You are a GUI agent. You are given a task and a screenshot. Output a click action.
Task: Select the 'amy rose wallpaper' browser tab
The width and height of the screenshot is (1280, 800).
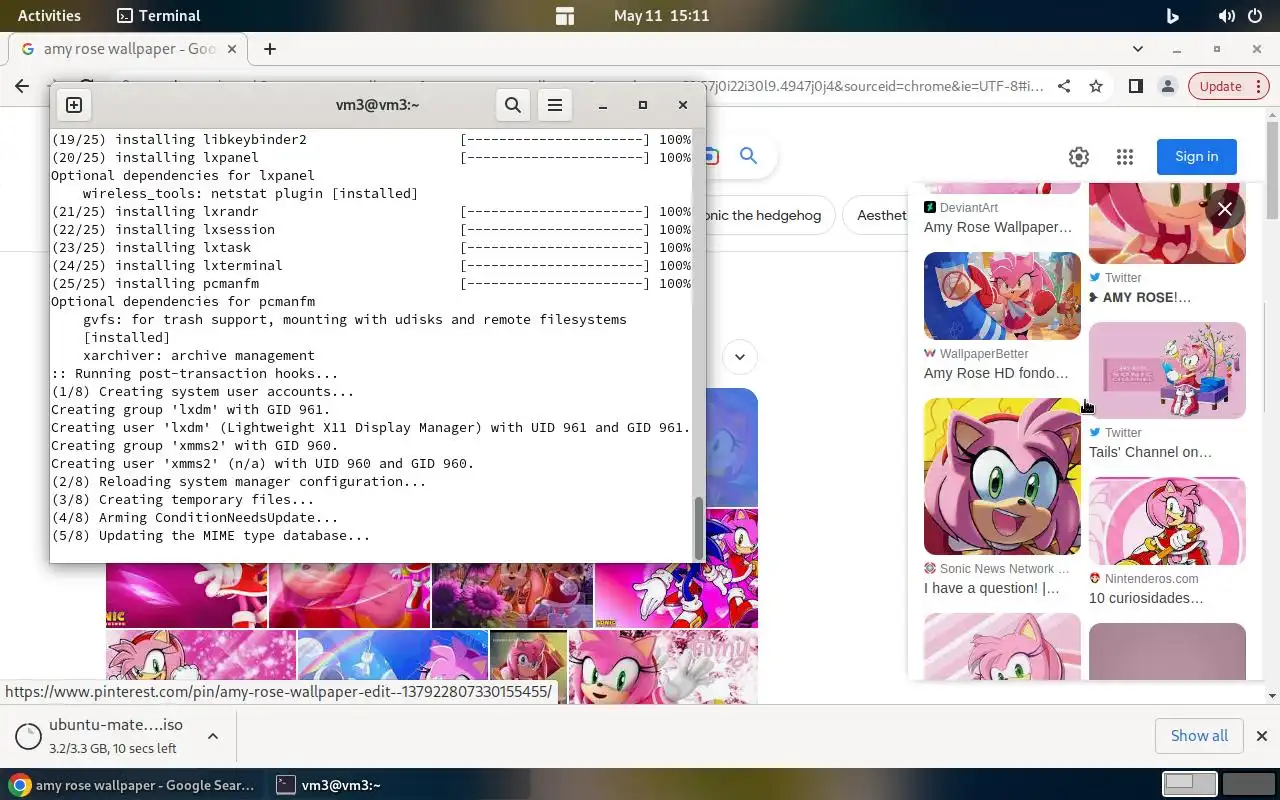point(130,49)
